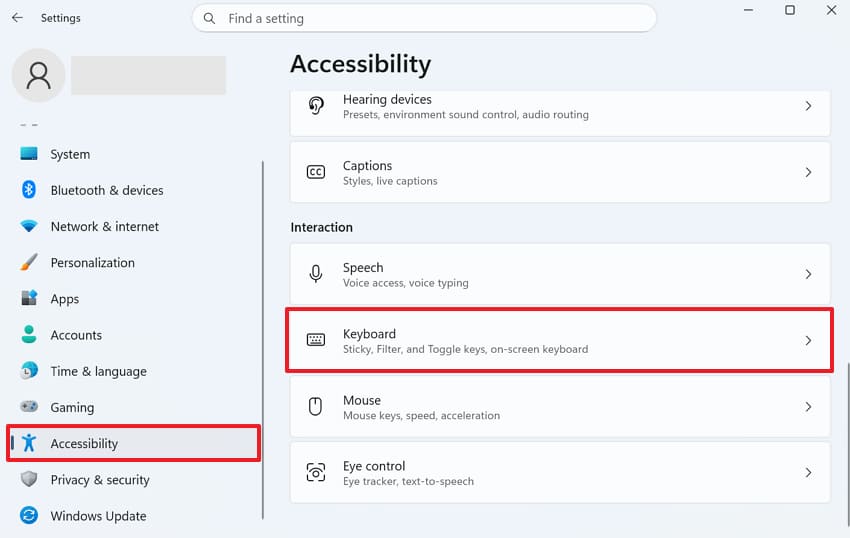The height and width of the screenshot is (538, 850).
Task: Click the main panel vertical scrollbar
Action: point(848,444)
